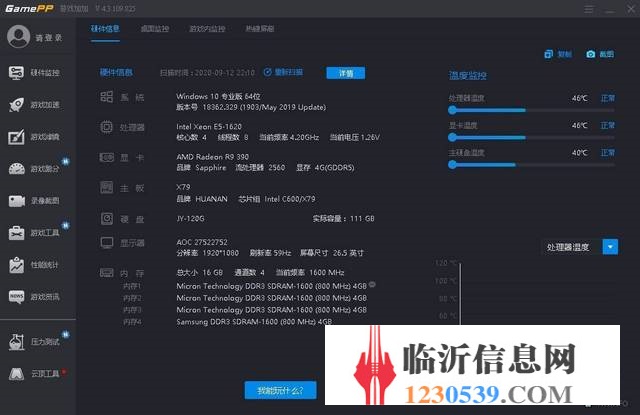Screen dimensions: 640x415
Task: Click 重新扫描 to rescan hardware
Action: 283,72
